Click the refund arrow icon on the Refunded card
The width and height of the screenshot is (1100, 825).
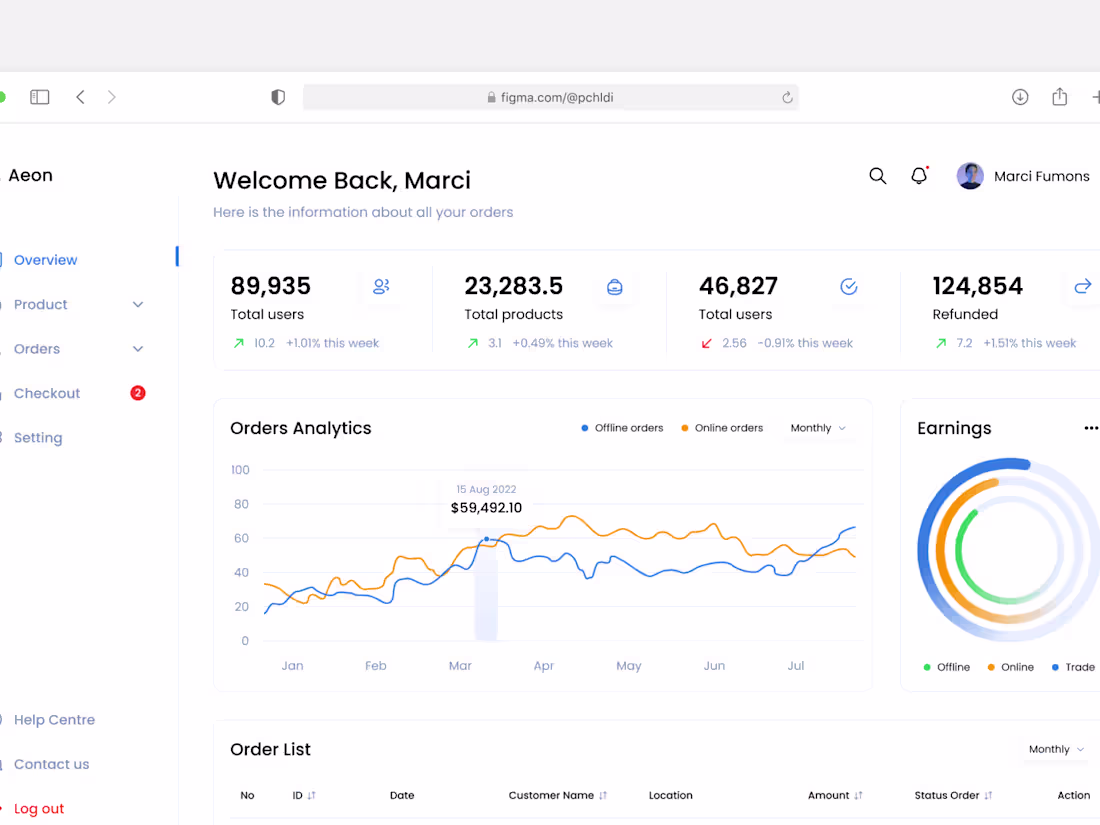(x=1082, y=286)
